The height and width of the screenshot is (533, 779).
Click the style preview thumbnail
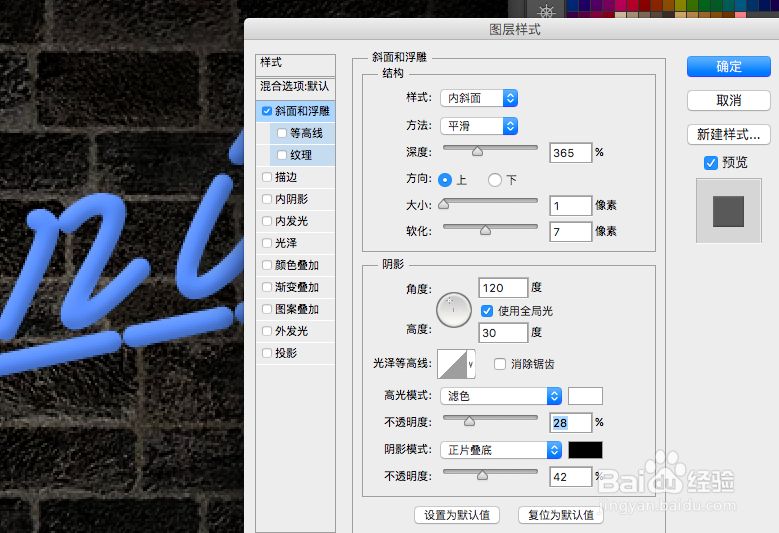coord(729,211)
